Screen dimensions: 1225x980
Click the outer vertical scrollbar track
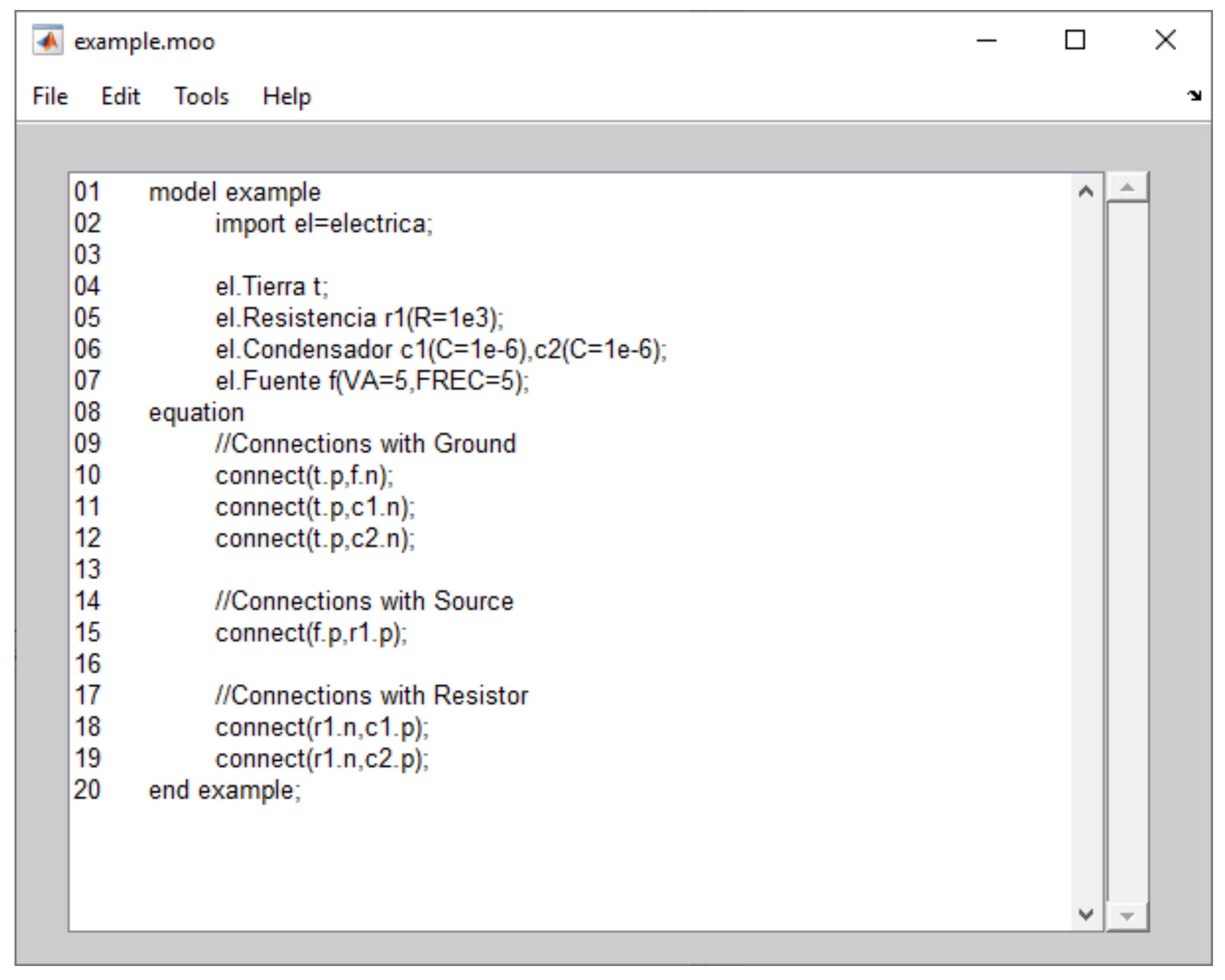pyautogui.click(x=1128, y=551)
